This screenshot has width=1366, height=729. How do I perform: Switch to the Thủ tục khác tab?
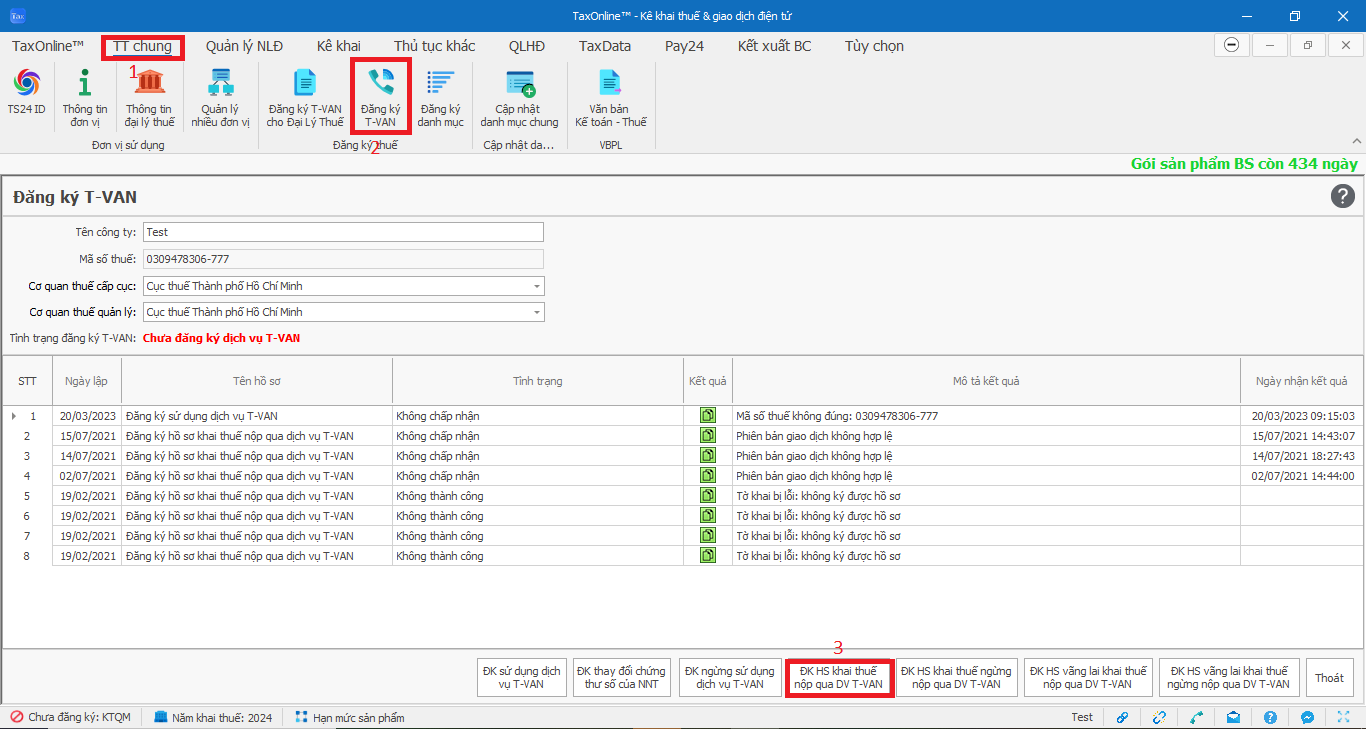pyautogui.click(x=435, y=46)
